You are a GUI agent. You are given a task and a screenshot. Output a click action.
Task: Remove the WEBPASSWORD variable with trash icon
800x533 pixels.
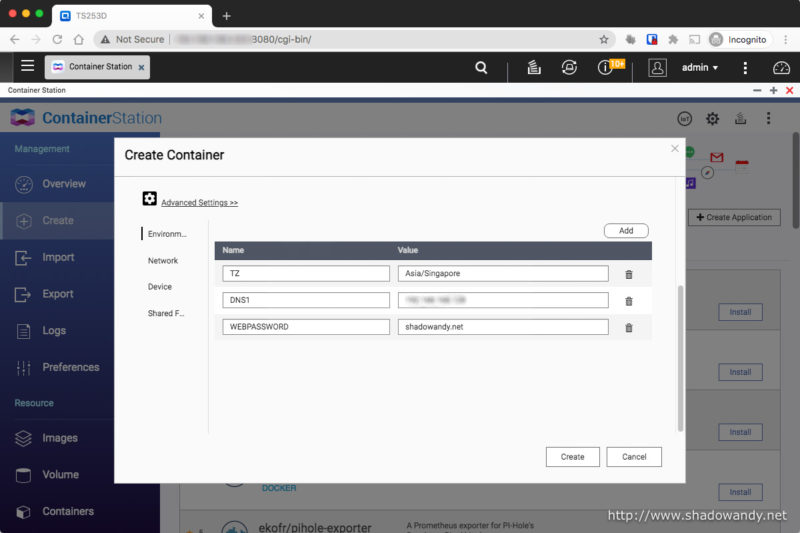coord(628,327)
